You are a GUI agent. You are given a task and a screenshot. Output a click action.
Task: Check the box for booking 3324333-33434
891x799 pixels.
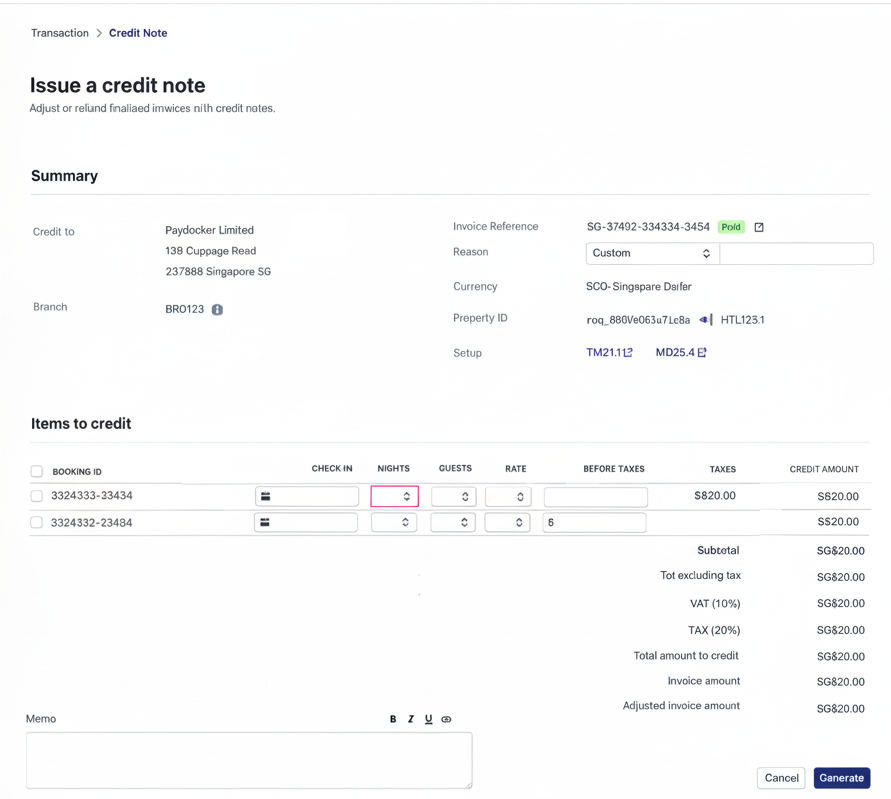tap(37, 496)
